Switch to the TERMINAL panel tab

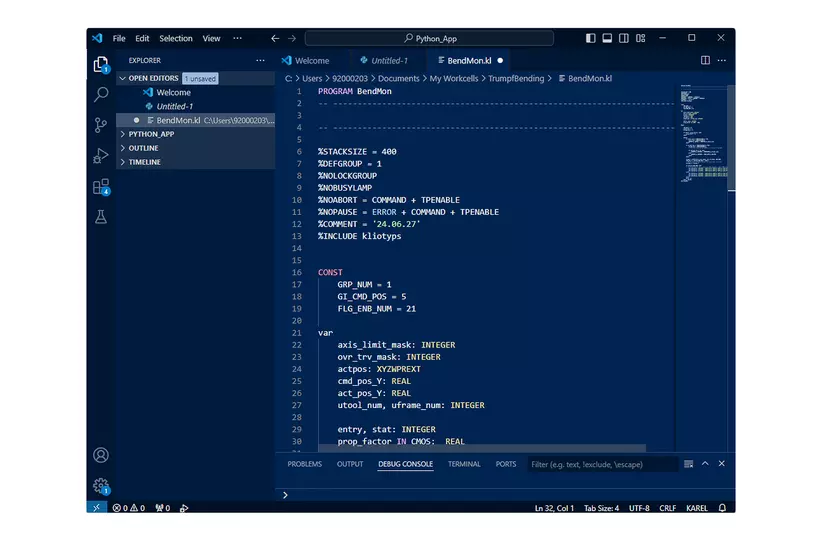[x=464, y=464]
